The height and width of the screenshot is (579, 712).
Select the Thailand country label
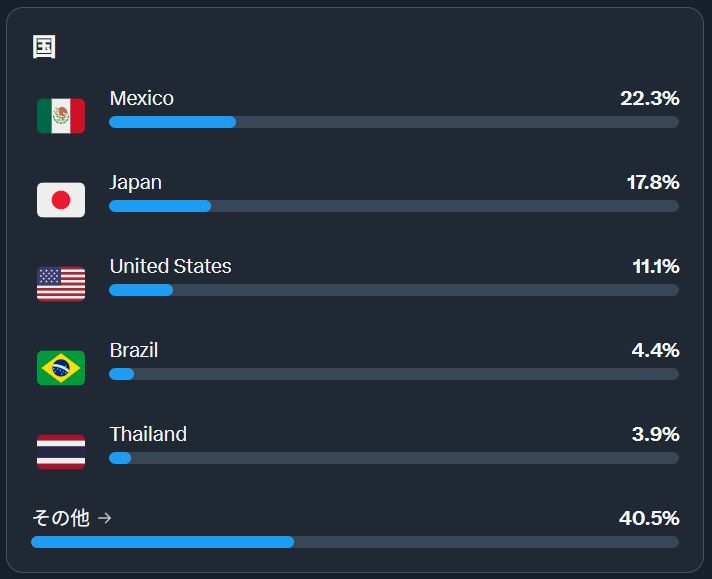pos(148,434)
